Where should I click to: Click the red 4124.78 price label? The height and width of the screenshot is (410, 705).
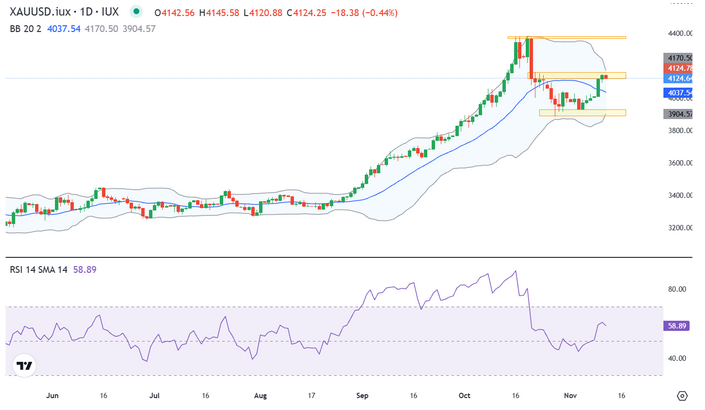(x=678, y=68)
